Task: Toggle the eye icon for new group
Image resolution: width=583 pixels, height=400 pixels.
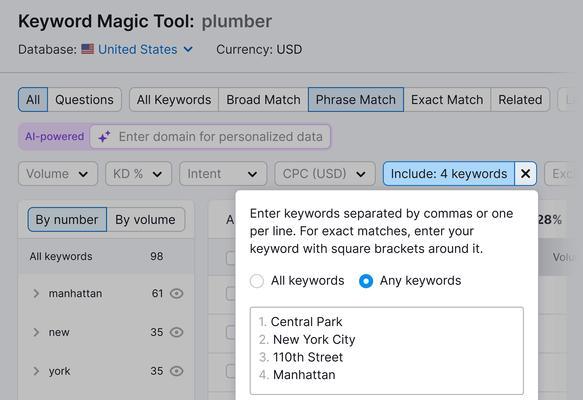Action: tap(177, 332)
